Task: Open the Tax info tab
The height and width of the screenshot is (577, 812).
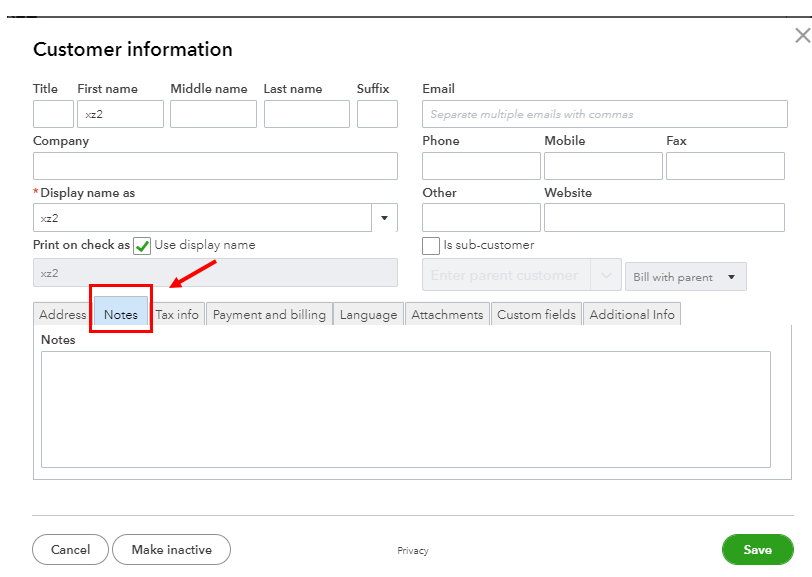Action: click(177, 315)
